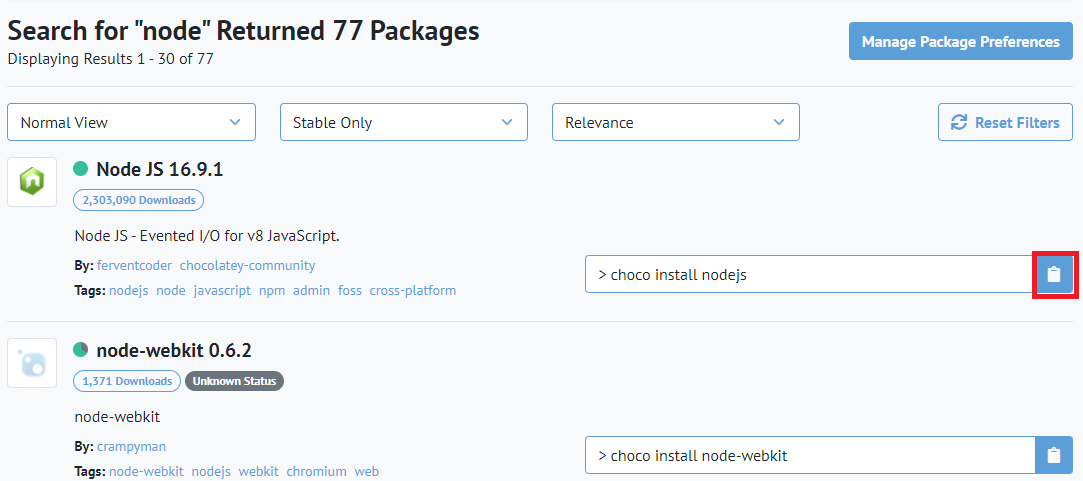This screenshot has height=481, width=1083.
Task: Select the 'webkit' tag
Action: point(258,471)
